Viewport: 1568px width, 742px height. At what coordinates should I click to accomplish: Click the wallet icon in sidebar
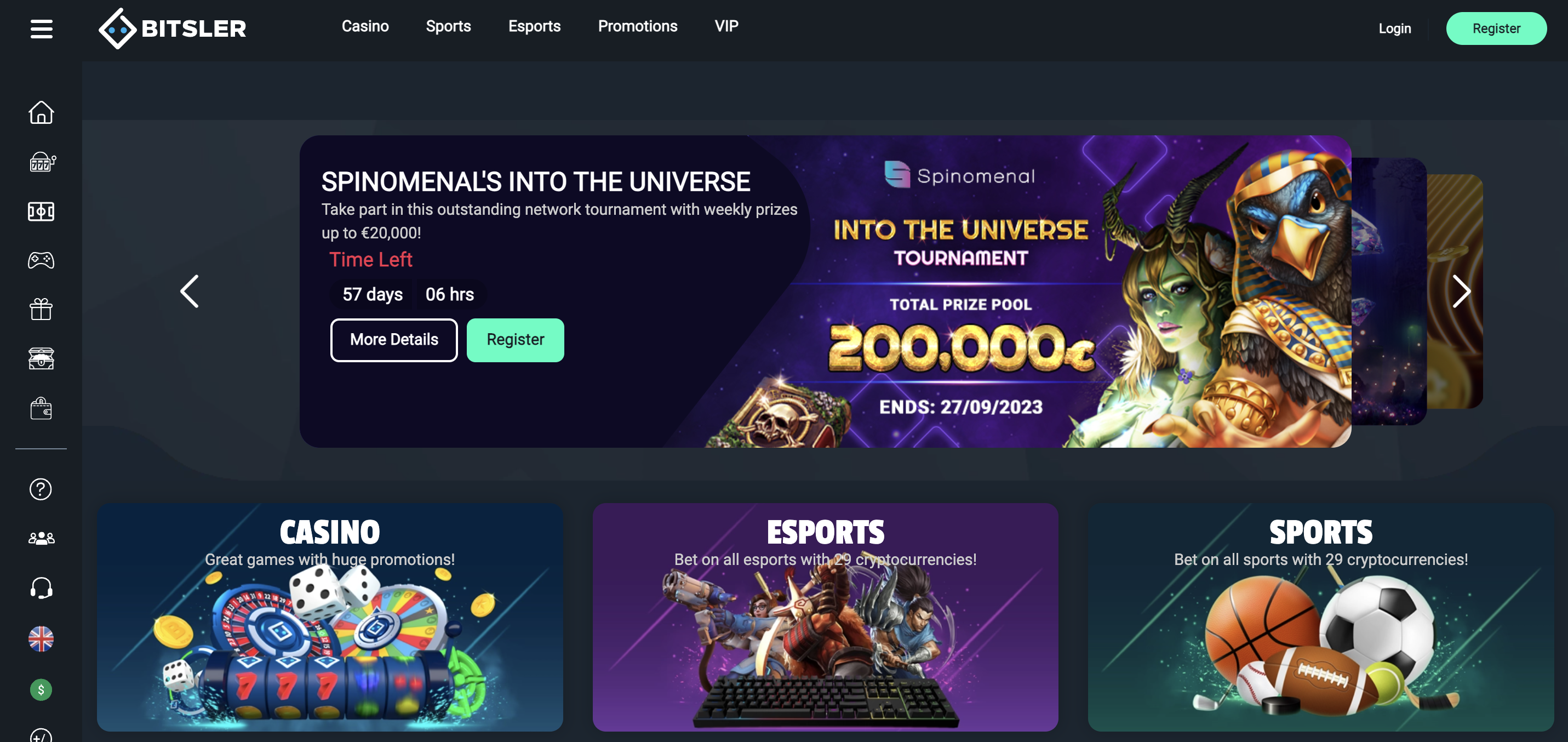[x=41, y=408]
